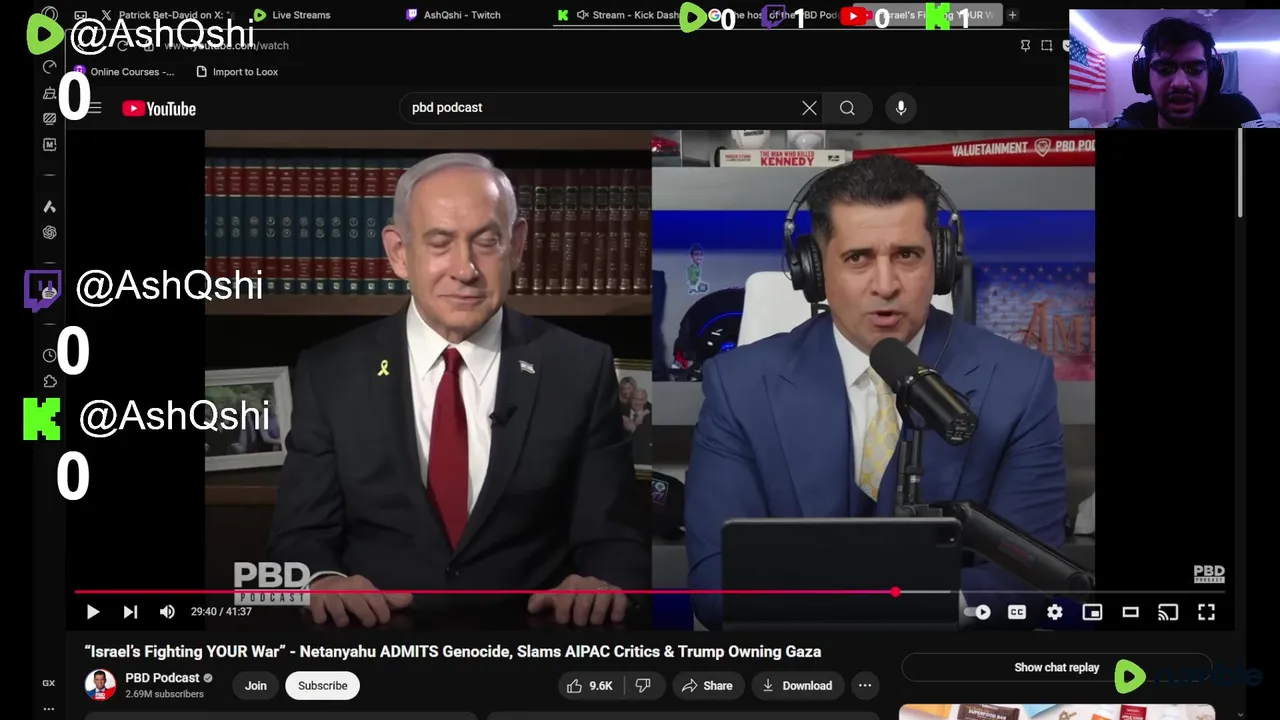Viewport: 1280px width, 720px height.
Task: Open sidebar more options ellipsis
Action: click(48, 708)
